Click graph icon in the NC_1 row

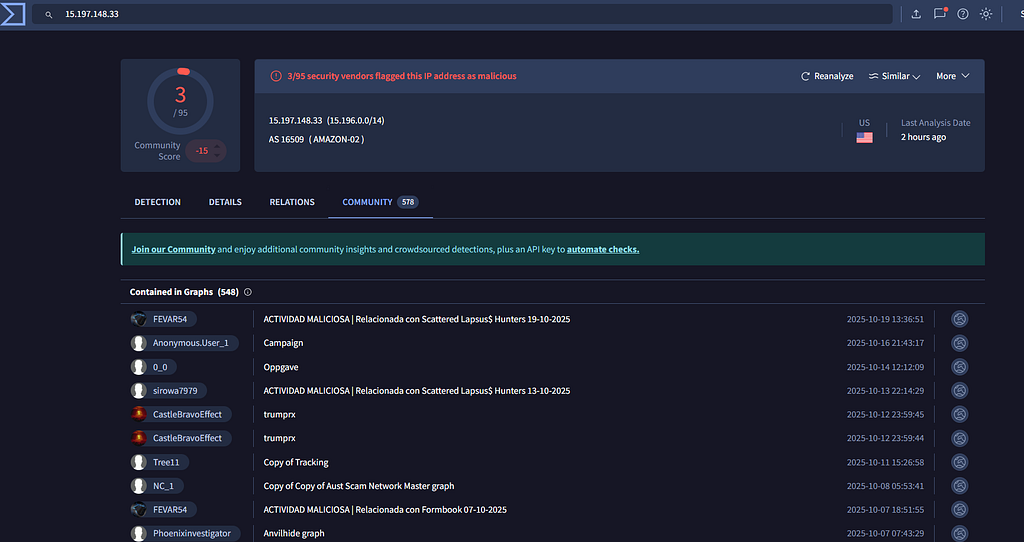click(x=959, y=486)
